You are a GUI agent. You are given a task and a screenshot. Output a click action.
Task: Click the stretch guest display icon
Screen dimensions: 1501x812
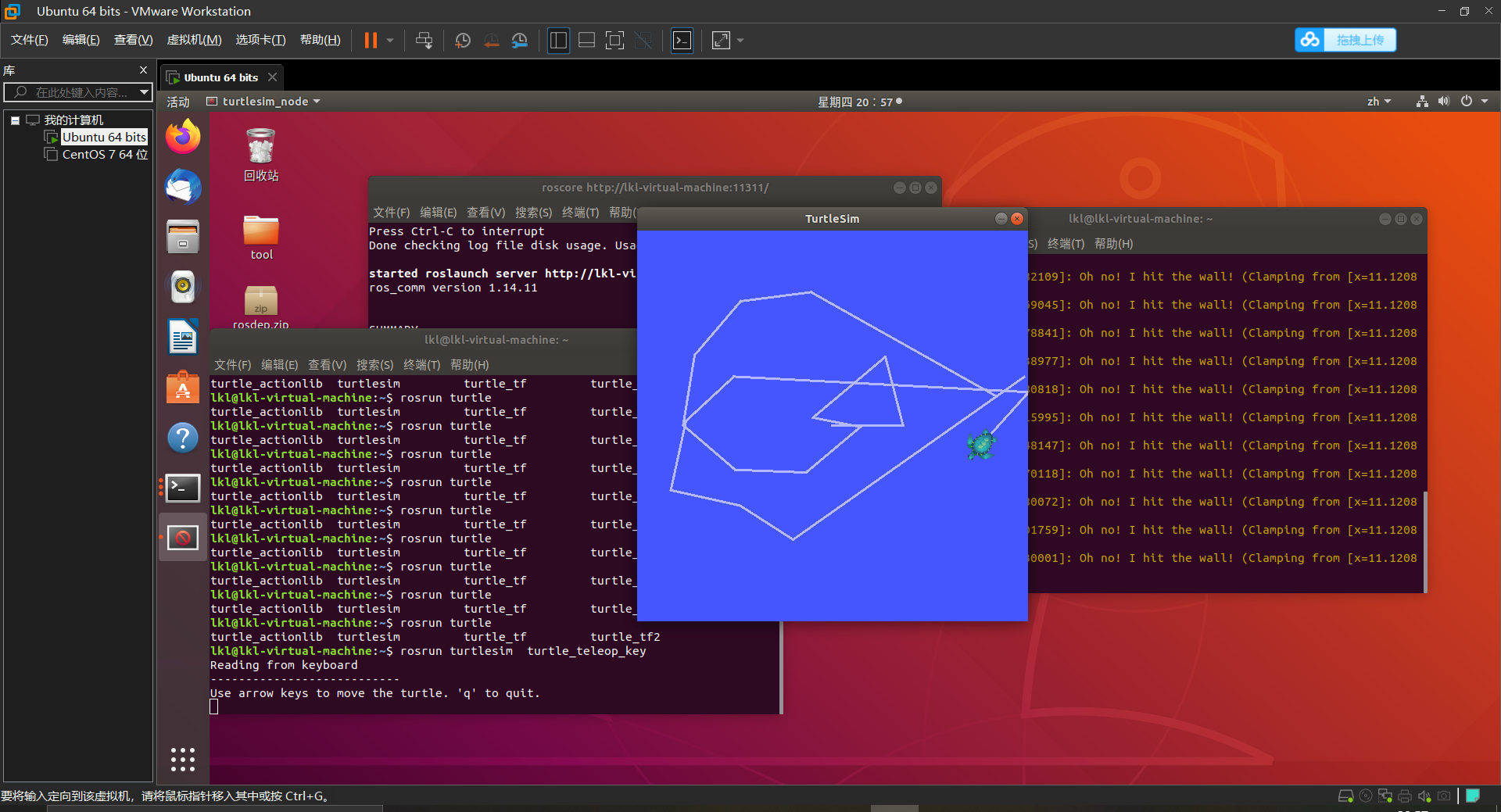tap(721, 40)
